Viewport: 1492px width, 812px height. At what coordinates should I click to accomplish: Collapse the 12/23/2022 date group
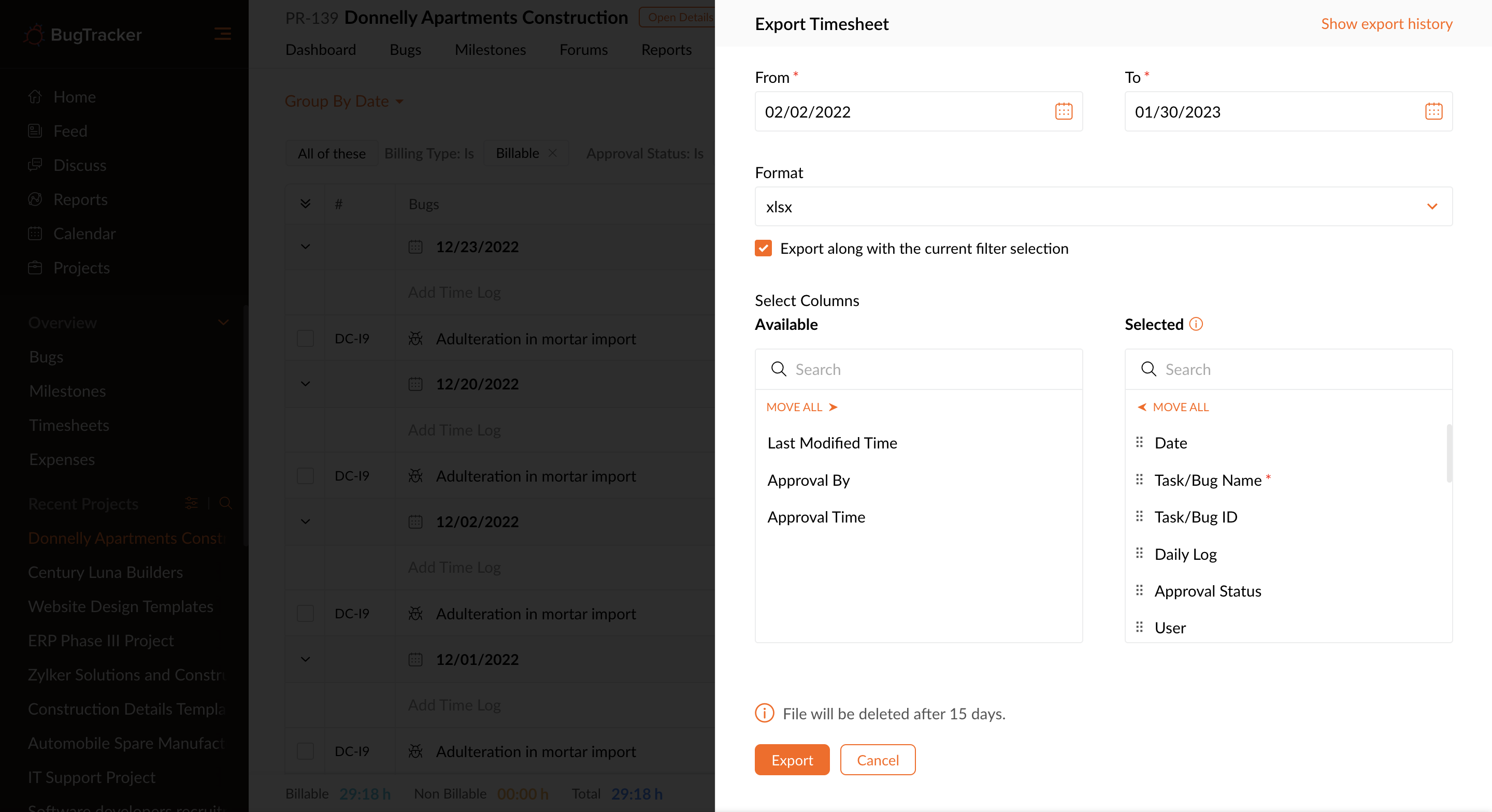(305, 247)
